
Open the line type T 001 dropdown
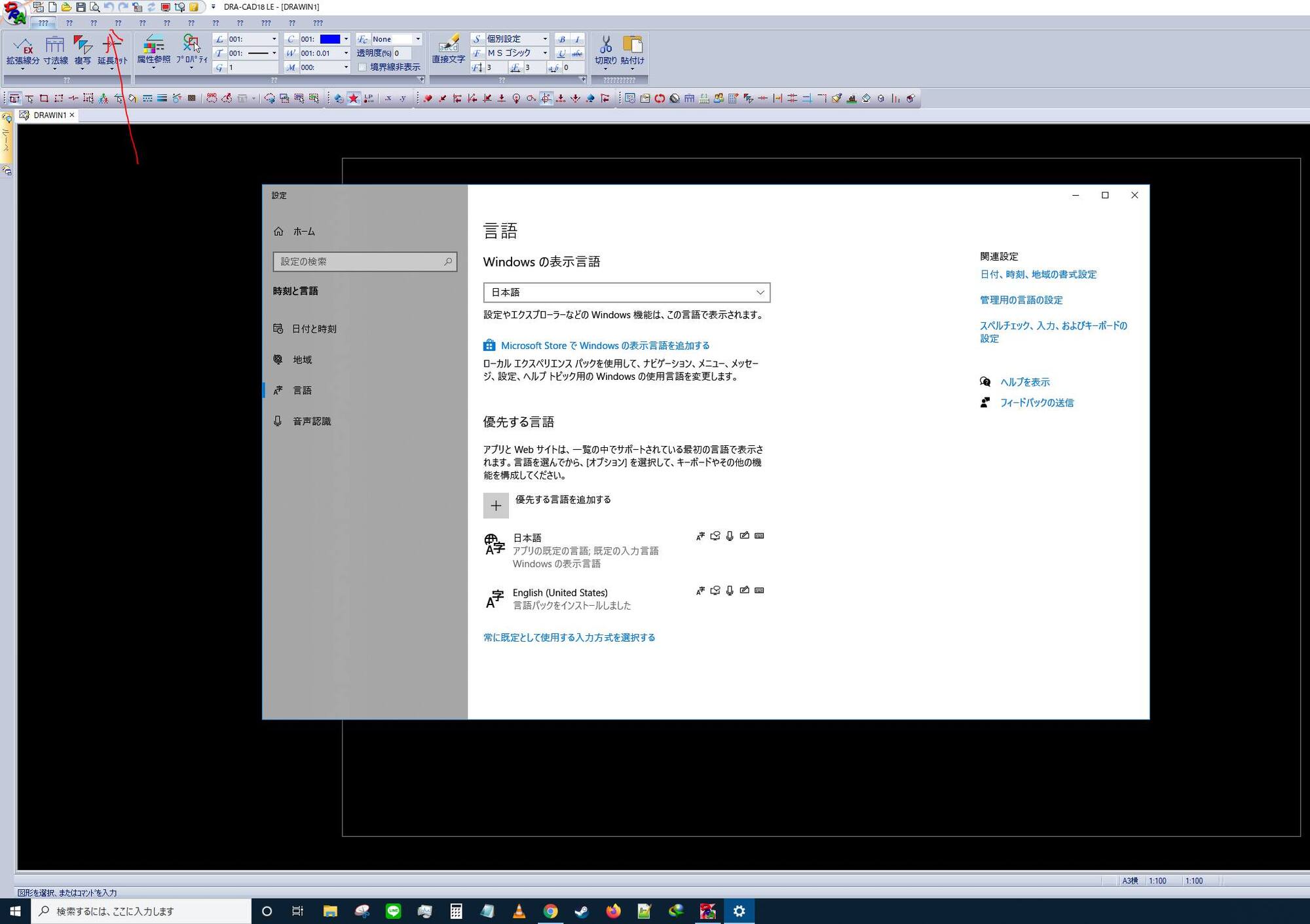[x=274, y=53]
